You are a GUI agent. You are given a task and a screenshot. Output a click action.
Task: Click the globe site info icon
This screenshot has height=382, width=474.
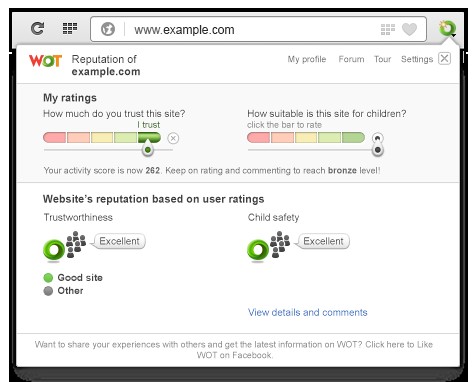[x=108, y=29]
